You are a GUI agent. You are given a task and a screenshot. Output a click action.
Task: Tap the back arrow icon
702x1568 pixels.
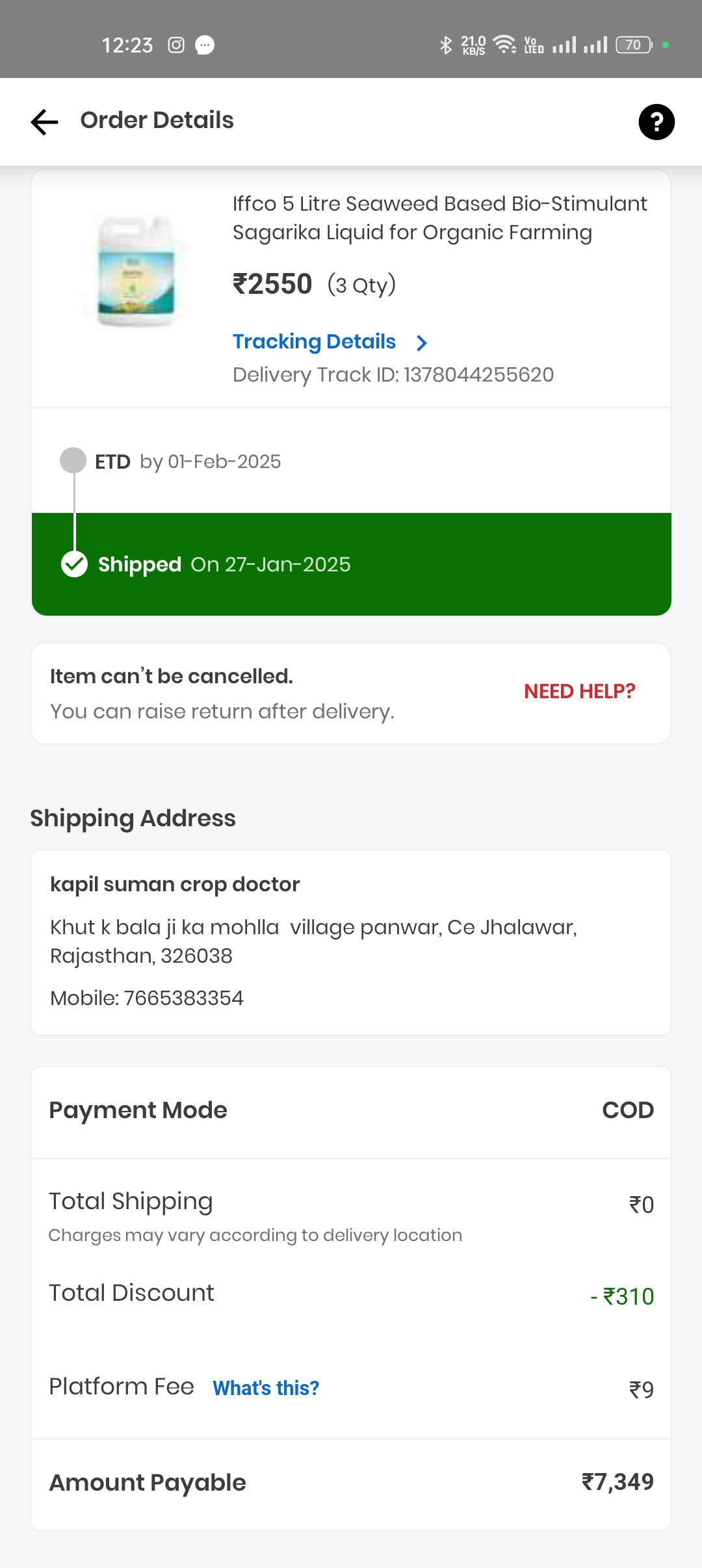(x=44, y=122)
